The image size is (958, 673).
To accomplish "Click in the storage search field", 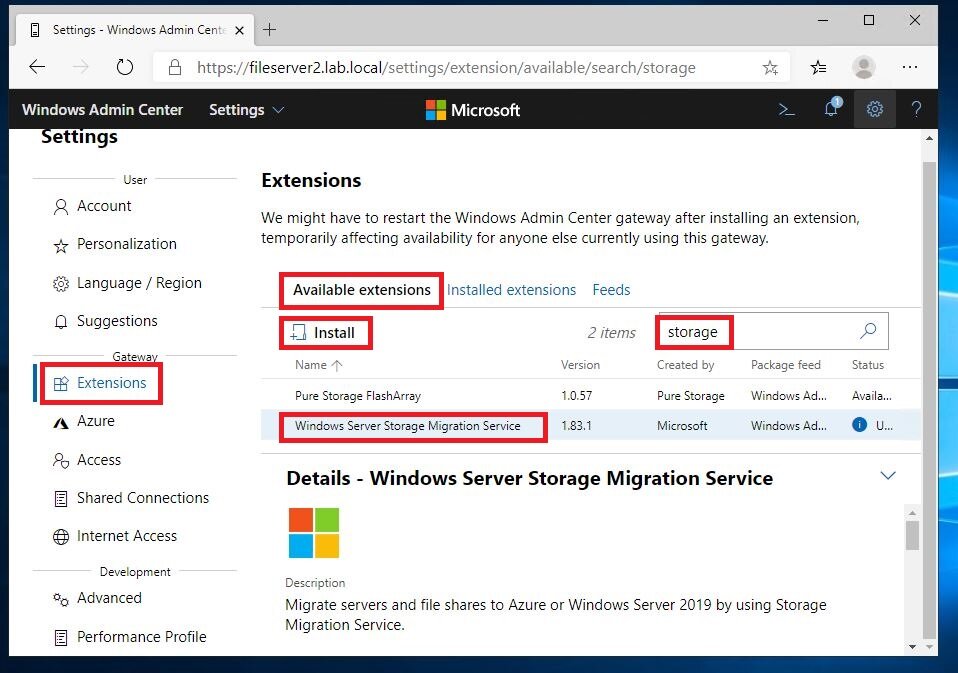I will pos(773,332).
